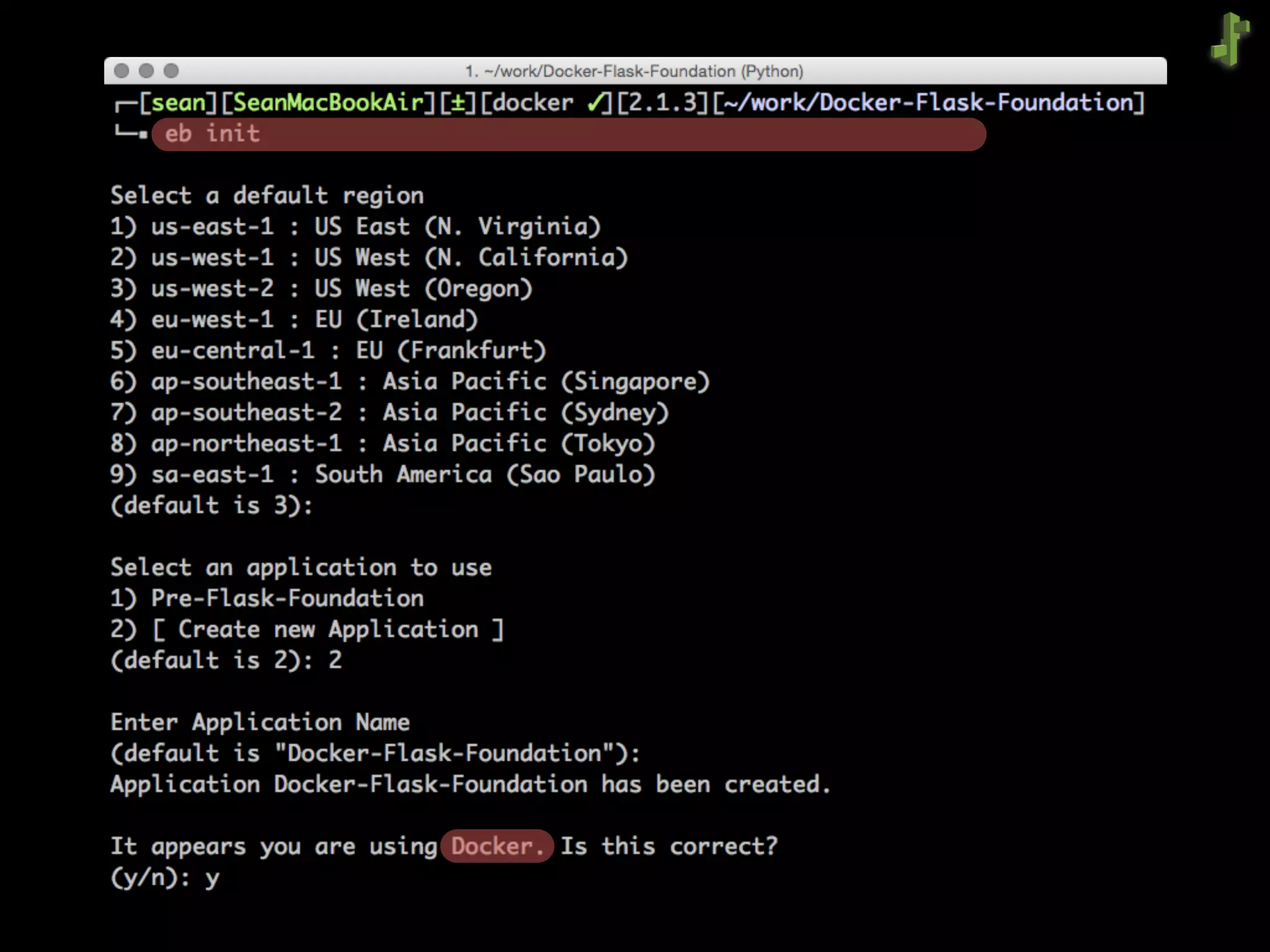Click the '[ Create new Application ]' option
The image size is (1270, 952).
[328, 630]
